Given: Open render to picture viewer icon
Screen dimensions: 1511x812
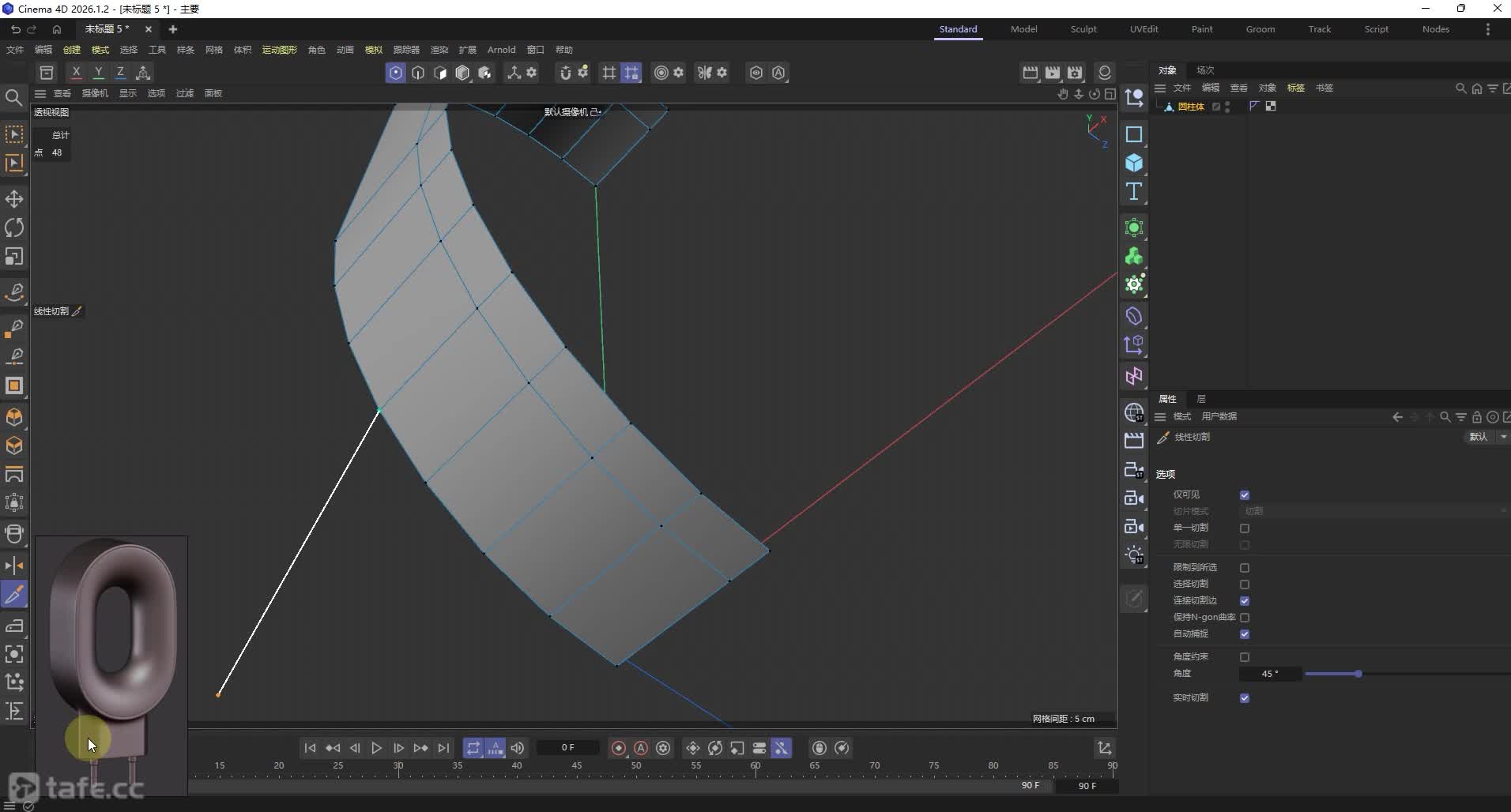Looking at the screenshot, I should point(1053,73).
